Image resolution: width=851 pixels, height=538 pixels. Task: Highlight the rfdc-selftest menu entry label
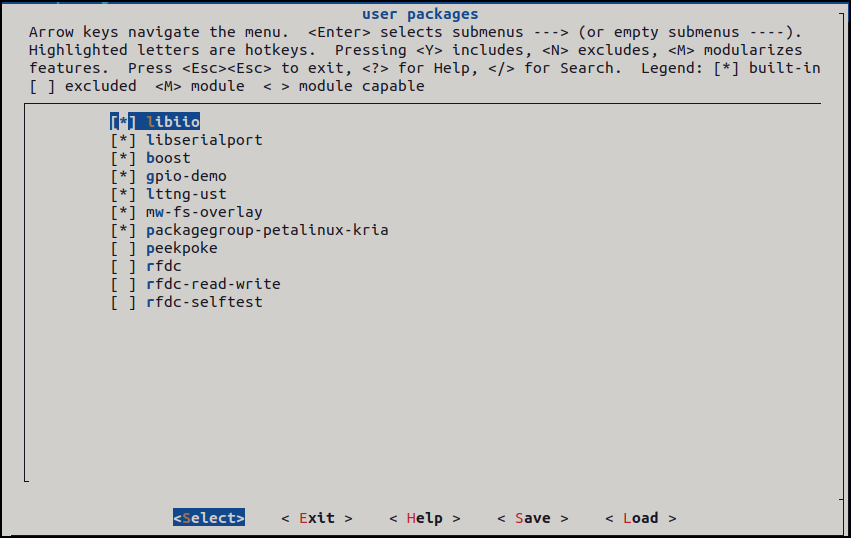click(x=204, y=302)
